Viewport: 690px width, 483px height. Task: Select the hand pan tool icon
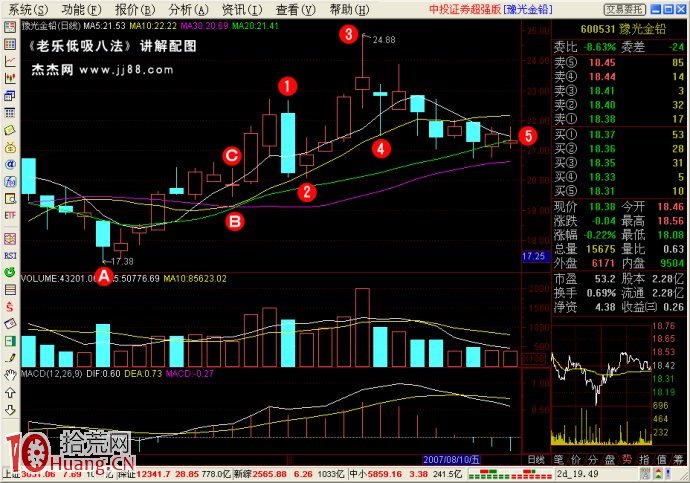coord(10,375)
